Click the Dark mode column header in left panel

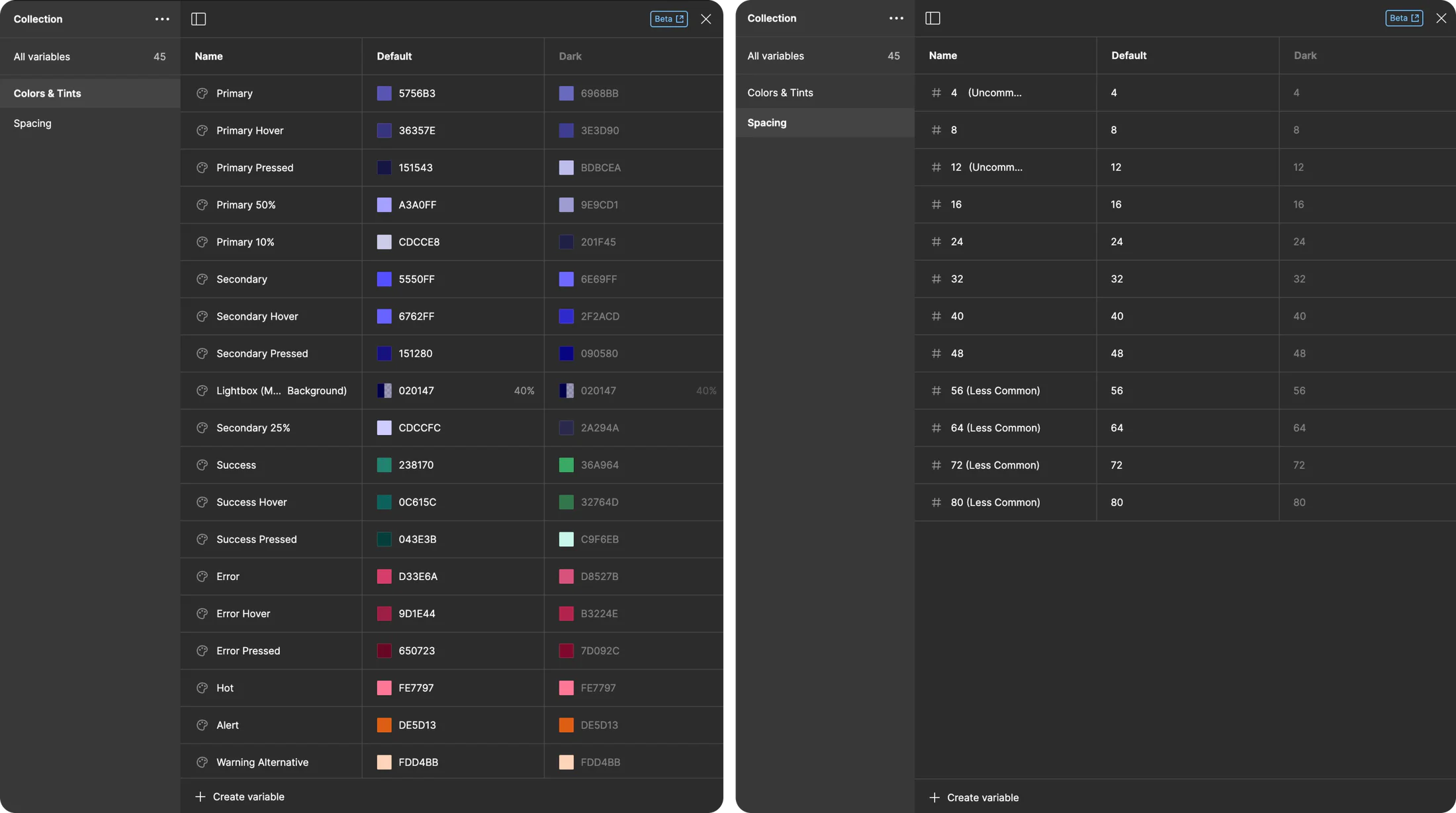click(570, 56)
